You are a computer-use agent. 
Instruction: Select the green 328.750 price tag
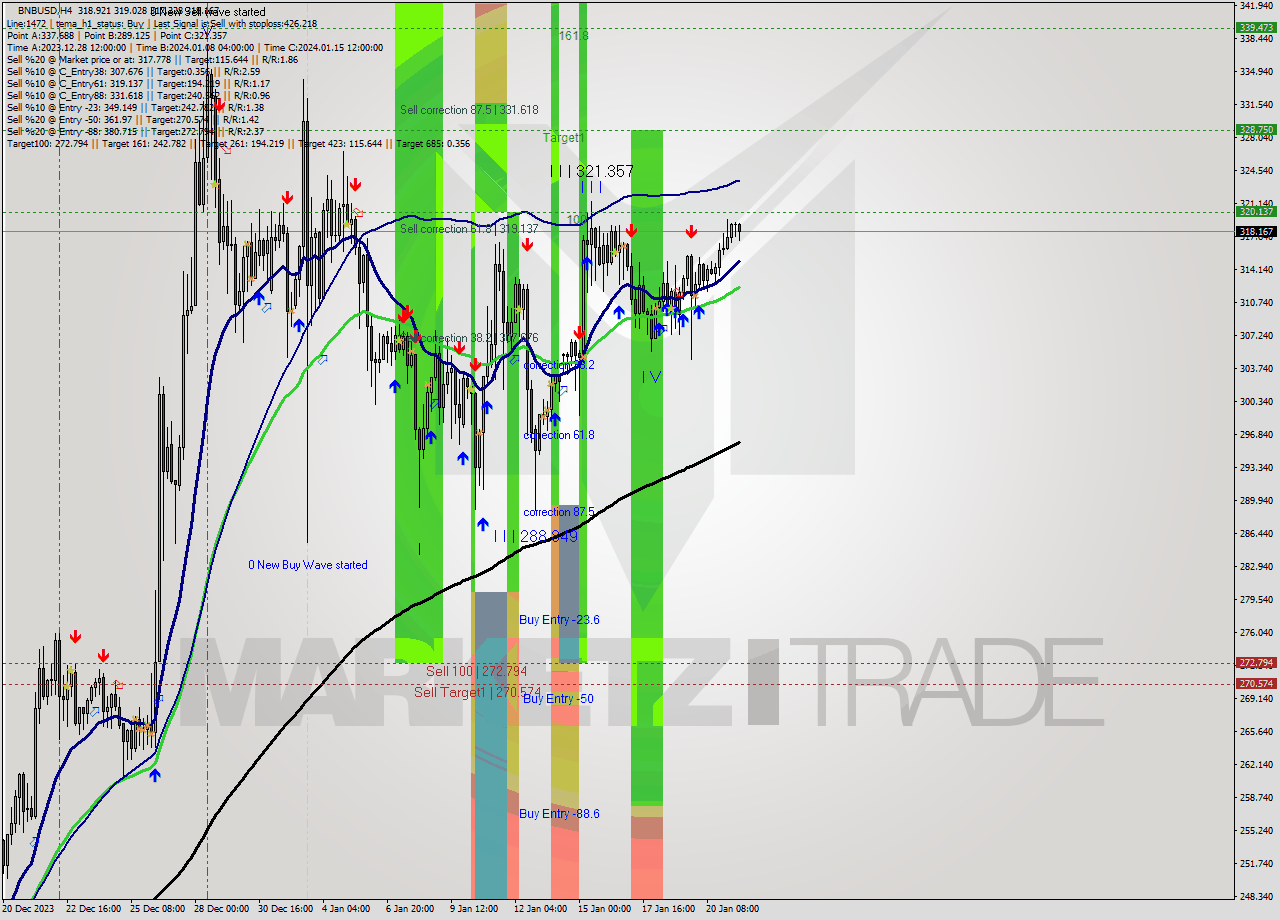(x=1256, y=129)
